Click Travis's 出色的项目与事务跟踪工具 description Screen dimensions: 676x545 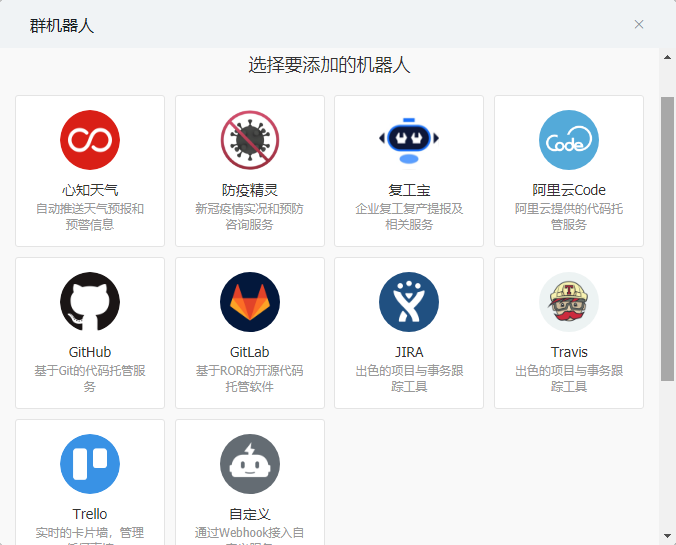(x=569, y=379)
